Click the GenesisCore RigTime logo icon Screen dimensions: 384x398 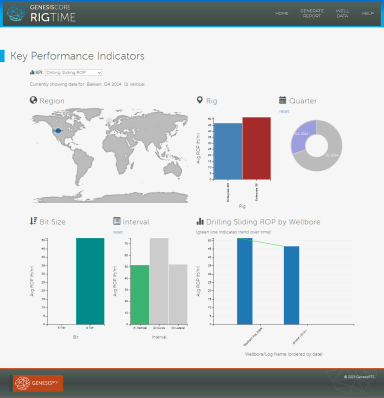[16, 13]
